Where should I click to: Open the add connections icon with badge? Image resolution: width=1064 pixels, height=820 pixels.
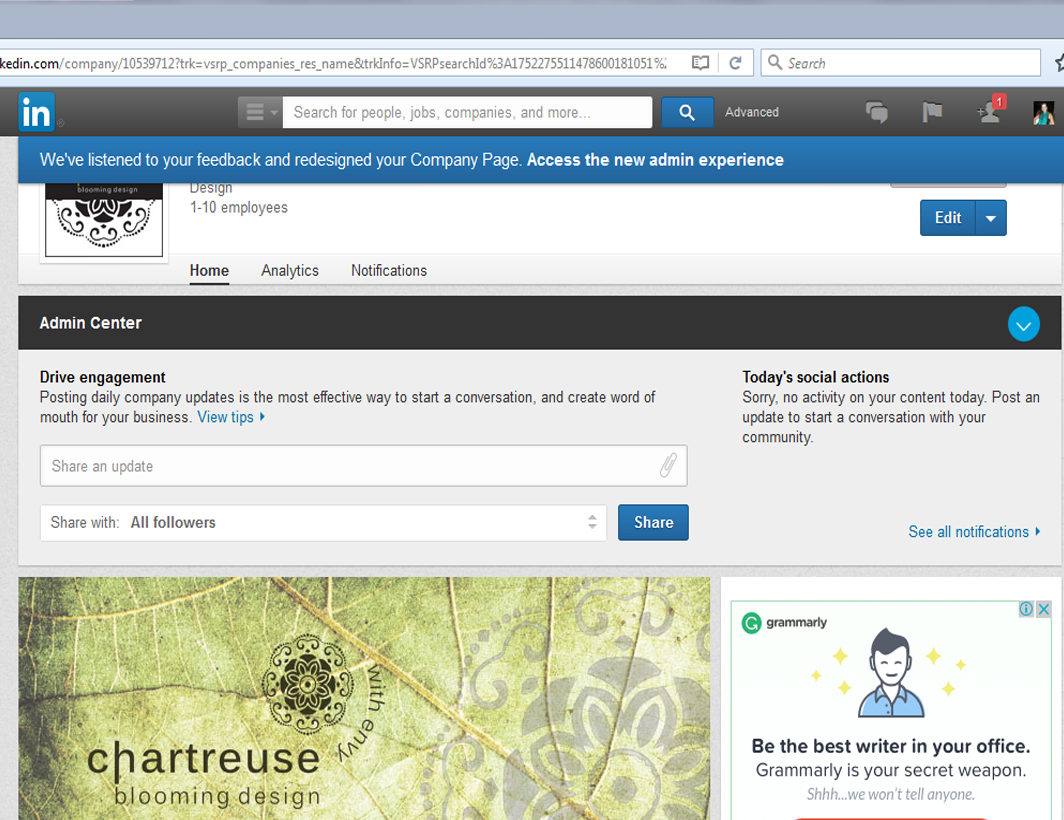pos(990,112)
